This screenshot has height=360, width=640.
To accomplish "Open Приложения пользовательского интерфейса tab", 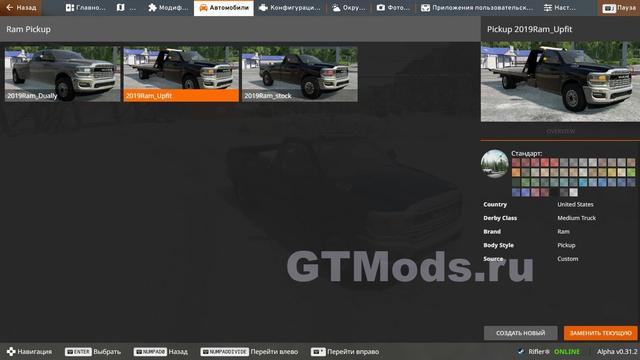I will [x=477, y=8].
